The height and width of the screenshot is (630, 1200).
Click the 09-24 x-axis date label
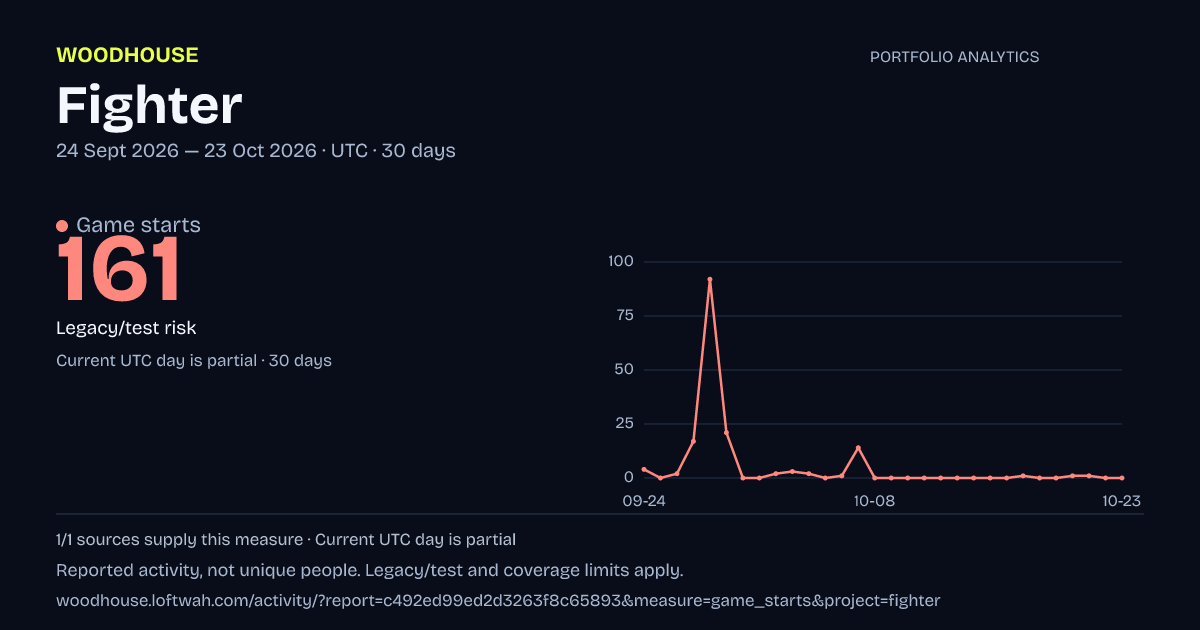644,501
